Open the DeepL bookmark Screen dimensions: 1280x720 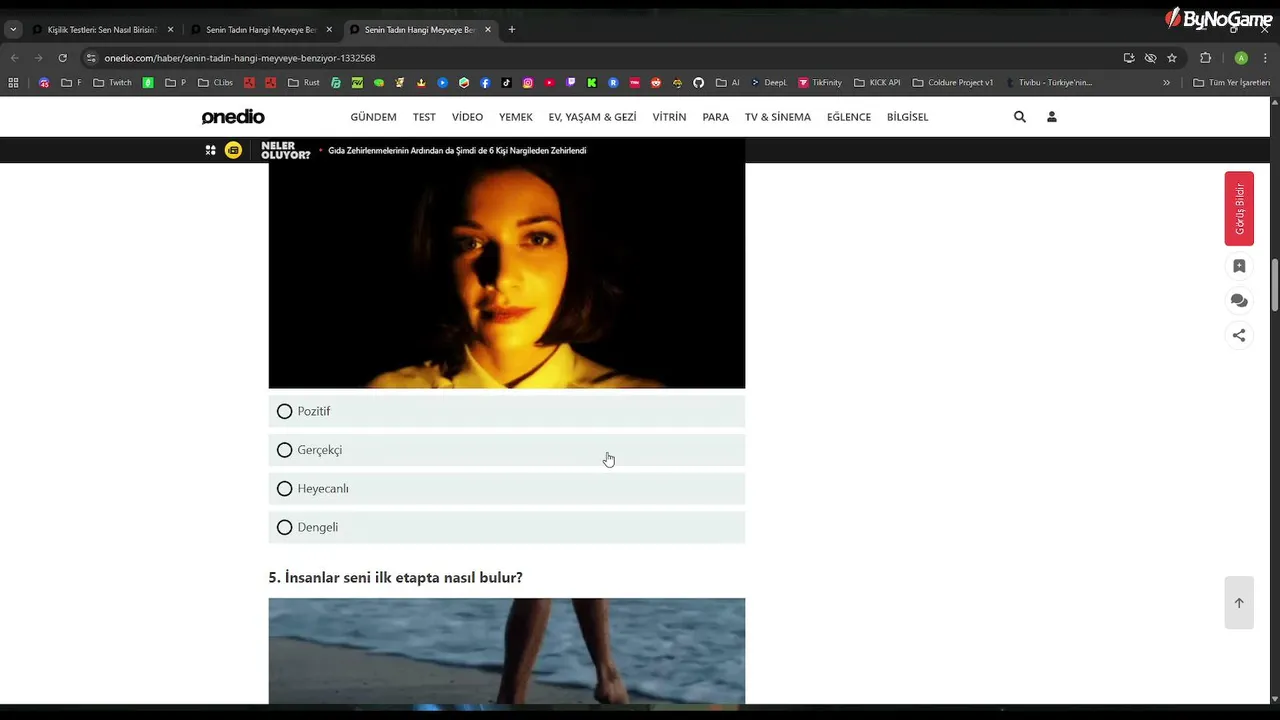click(x=769, y=83)
